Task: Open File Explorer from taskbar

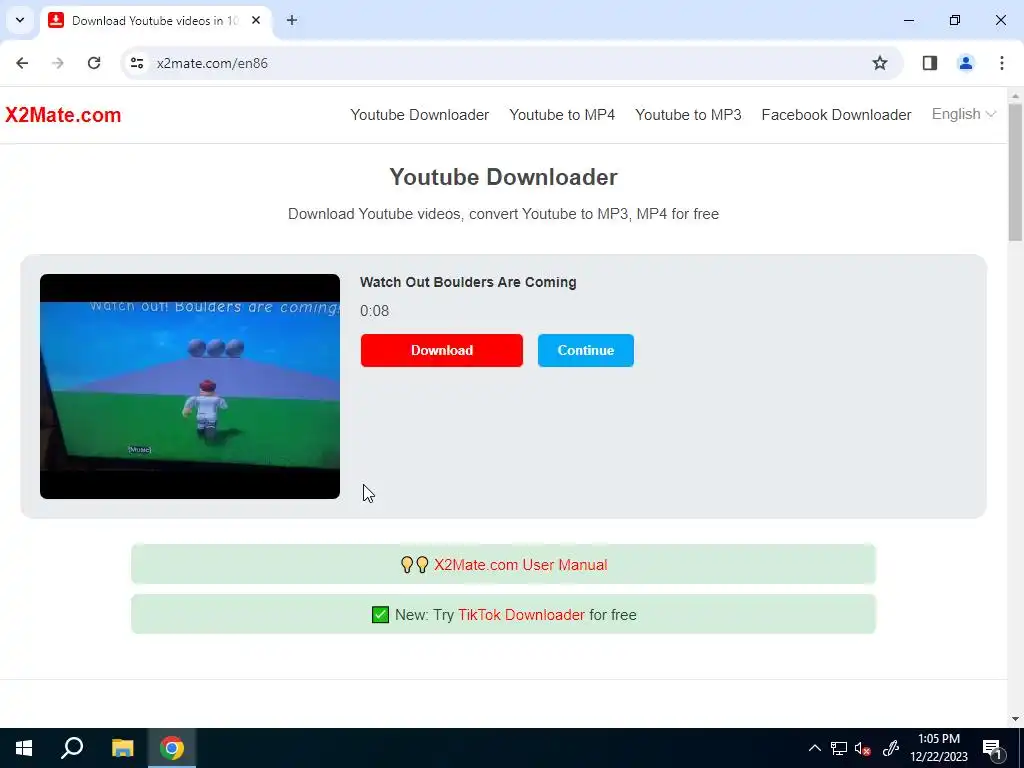Action: (x=122, y=748)
